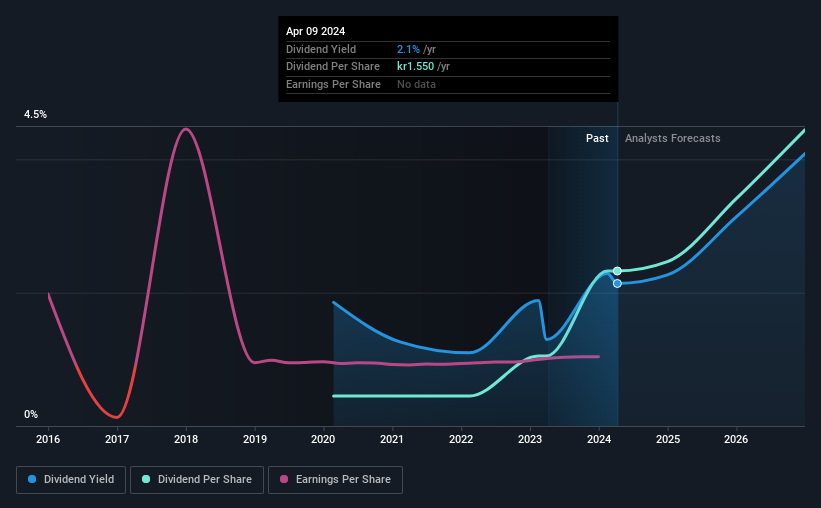Click the 2018 x-axis year label
The width and height of the screenshot is (821, 508).
pos(186,439)
